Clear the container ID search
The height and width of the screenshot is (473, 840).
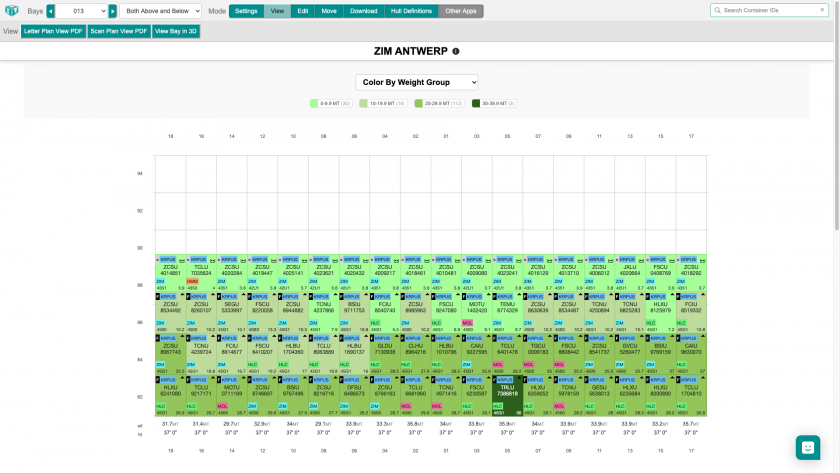tap(822, 10)
